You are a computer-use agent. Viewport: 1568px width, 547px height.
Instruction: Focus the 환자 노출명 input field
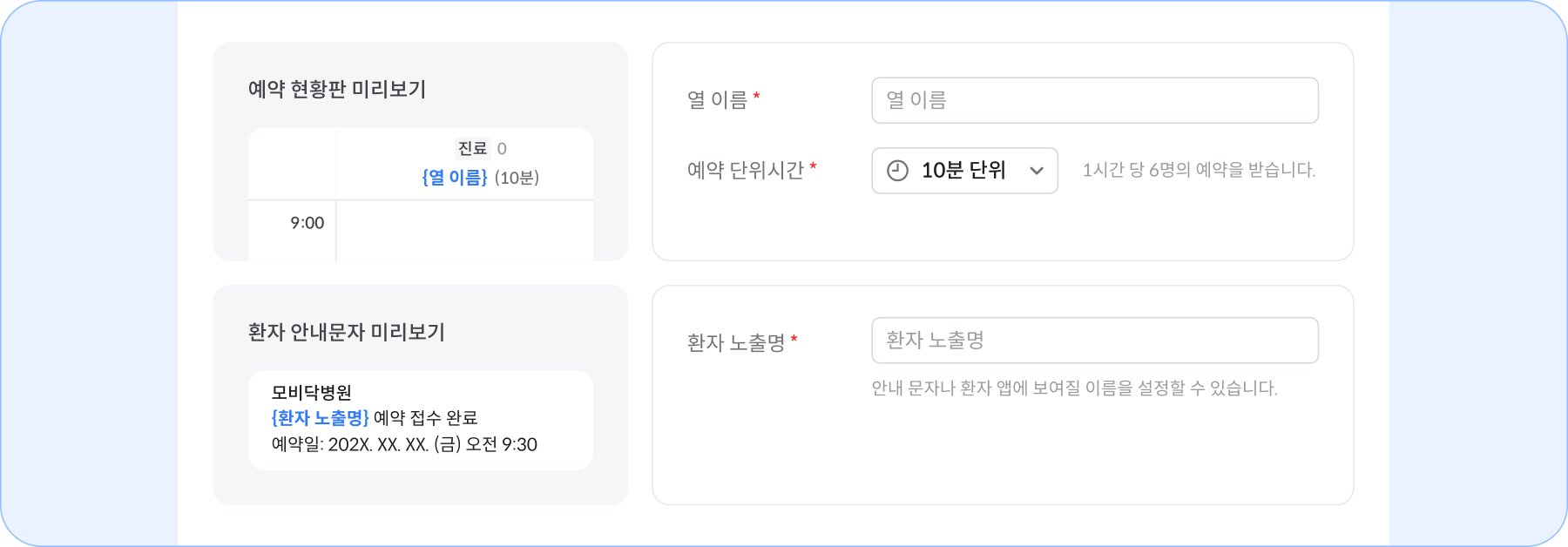[1095, 341]
